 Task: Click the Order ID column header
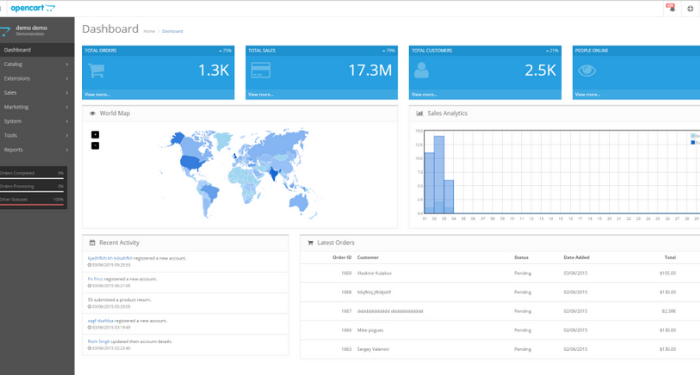[x=342, y=258]
